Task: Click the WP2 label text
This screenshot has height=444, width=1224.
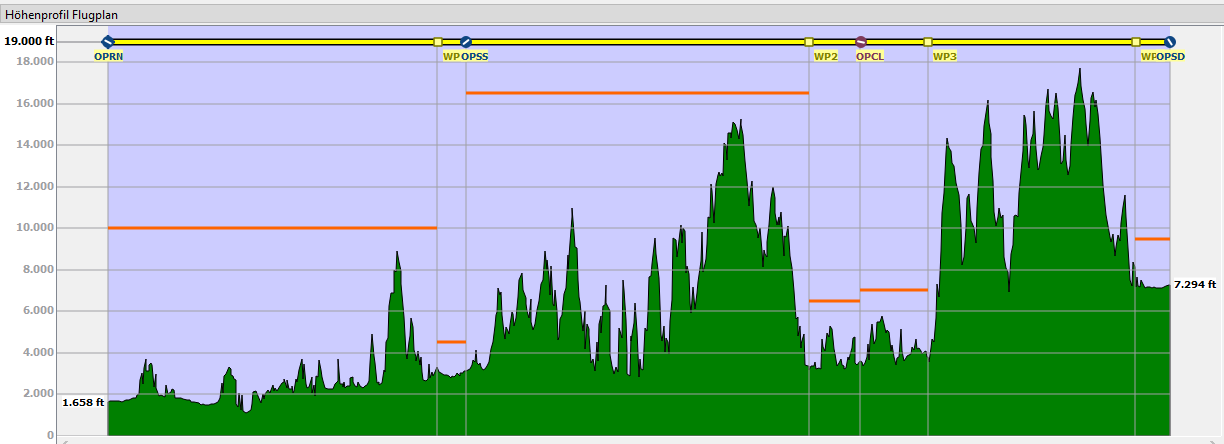Action: (826, 57)
